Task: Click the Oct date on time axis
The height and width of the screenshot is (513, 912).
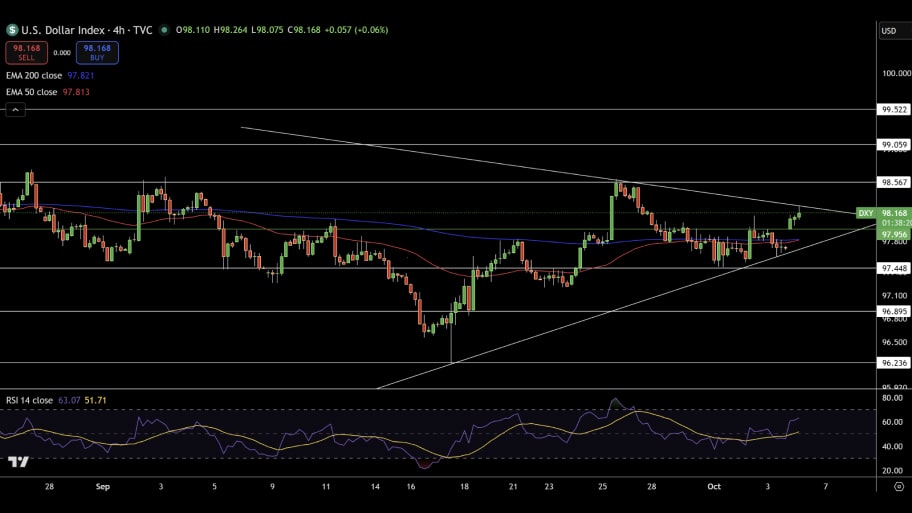Action: pyautogui.click(x=713, y=485)
